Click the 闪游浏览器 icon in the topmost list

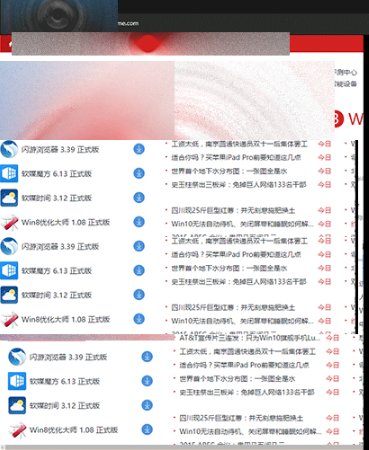point(9,149)
